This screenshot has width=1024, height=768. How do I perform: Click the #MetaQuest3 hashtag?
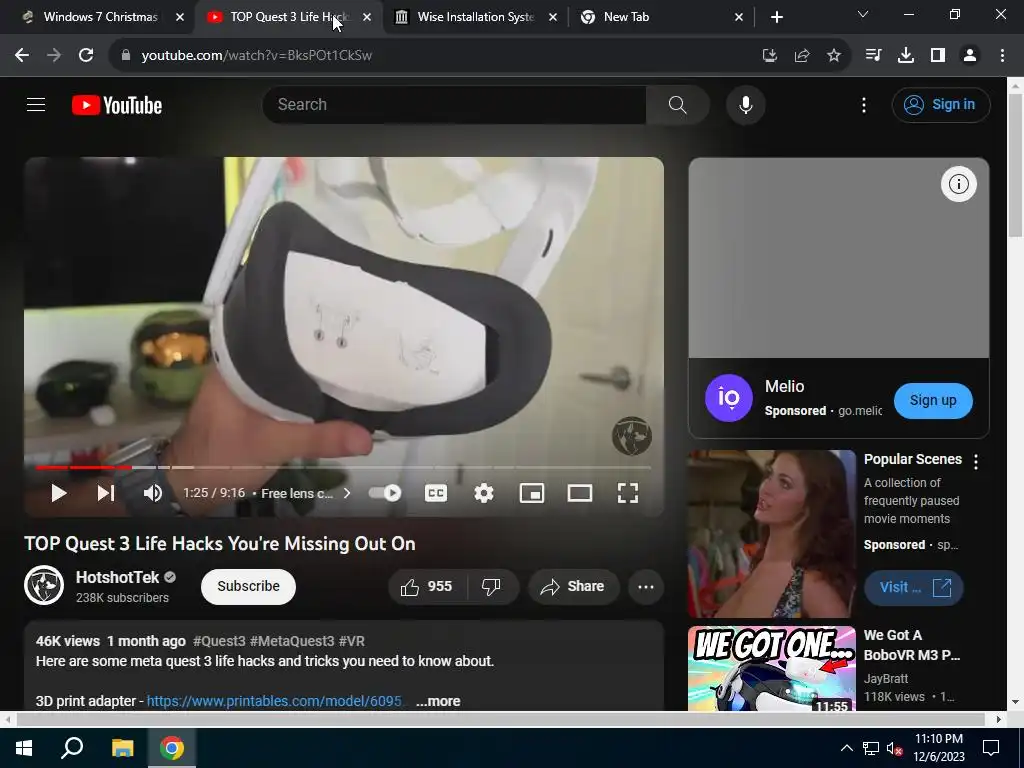pyautogui.click(x=292, y=641)
